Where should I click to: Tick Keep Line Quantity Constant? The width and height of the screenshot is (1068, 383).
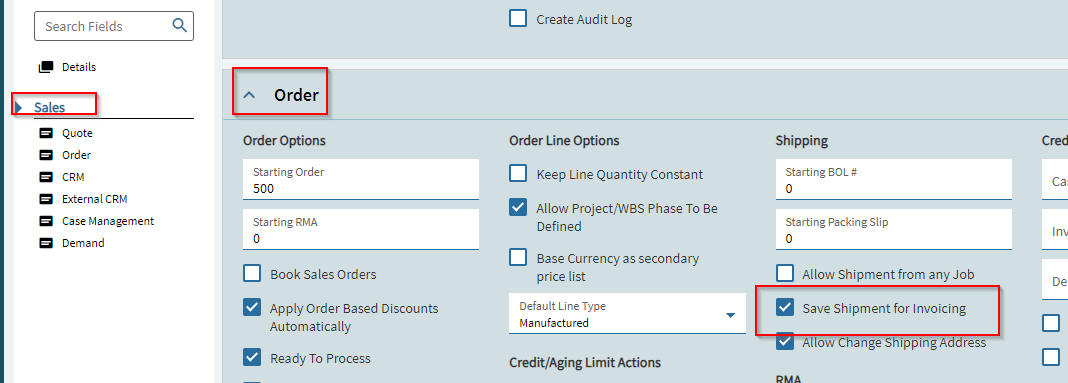[x=518, y=174]
